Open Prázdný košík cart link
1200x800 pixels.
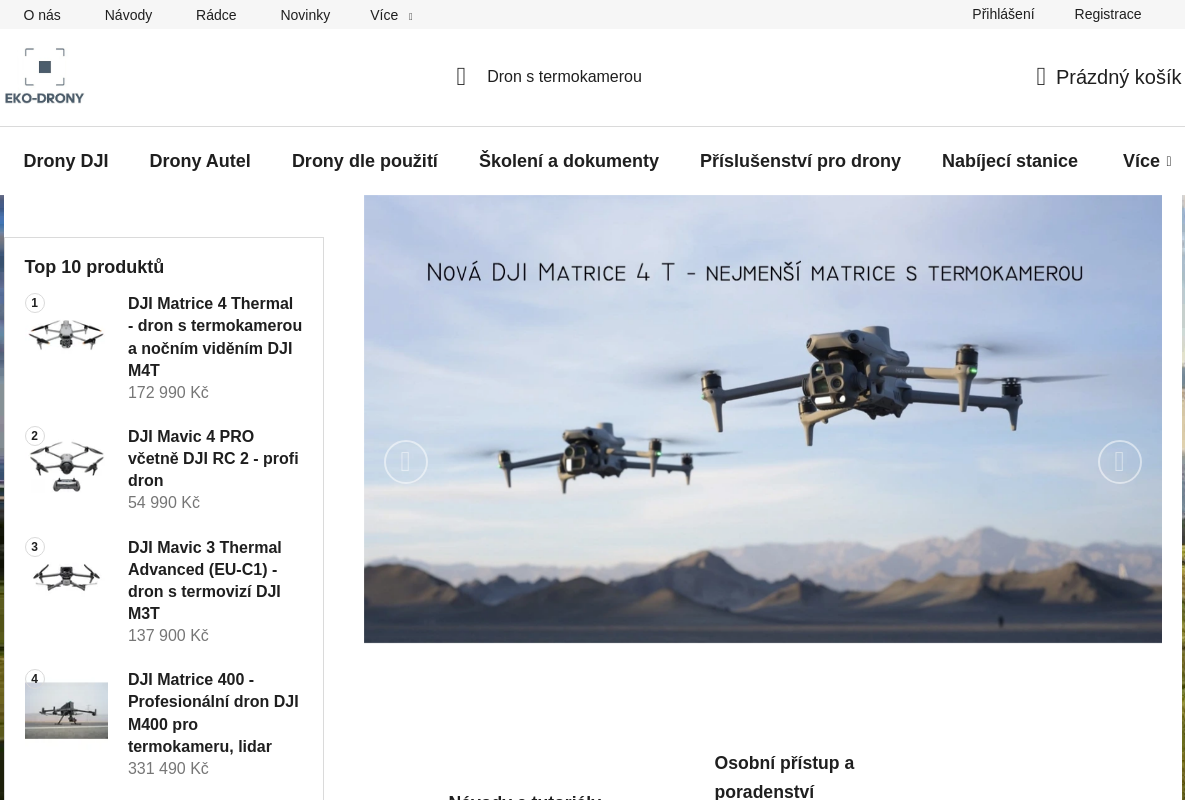tap(1118, 77)
